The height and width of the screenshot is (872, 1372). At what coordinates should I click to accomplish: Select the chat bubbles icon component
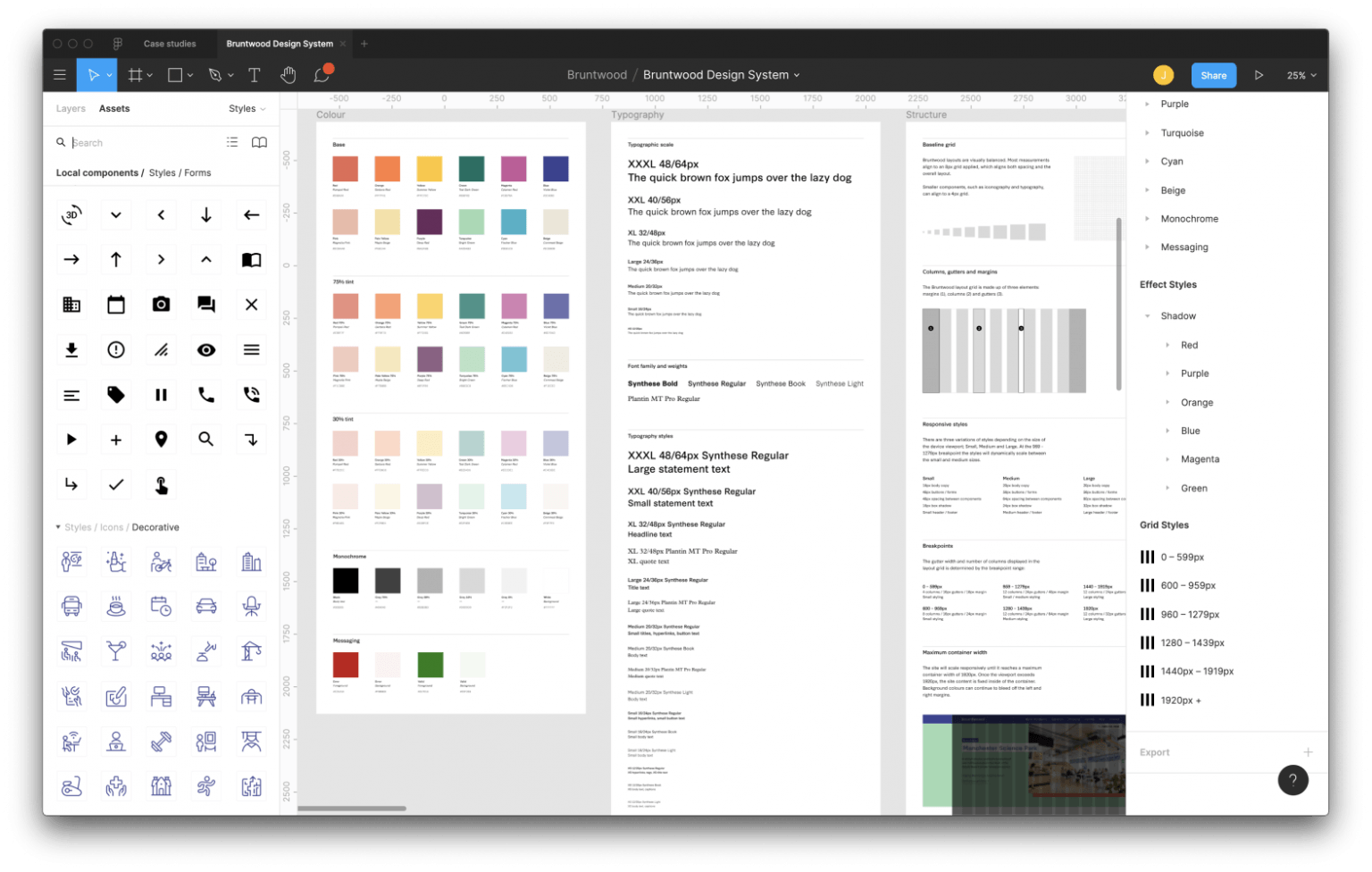click(206, 305)
